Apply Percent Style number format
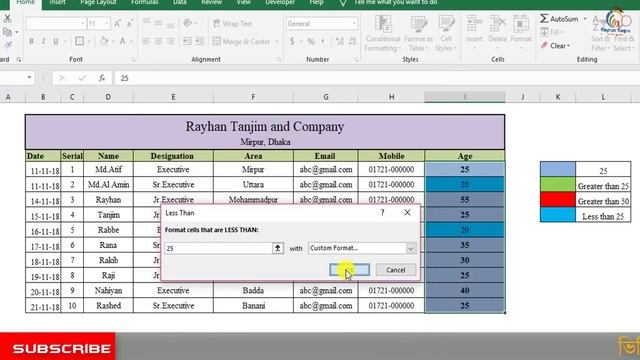 point(311,41)
